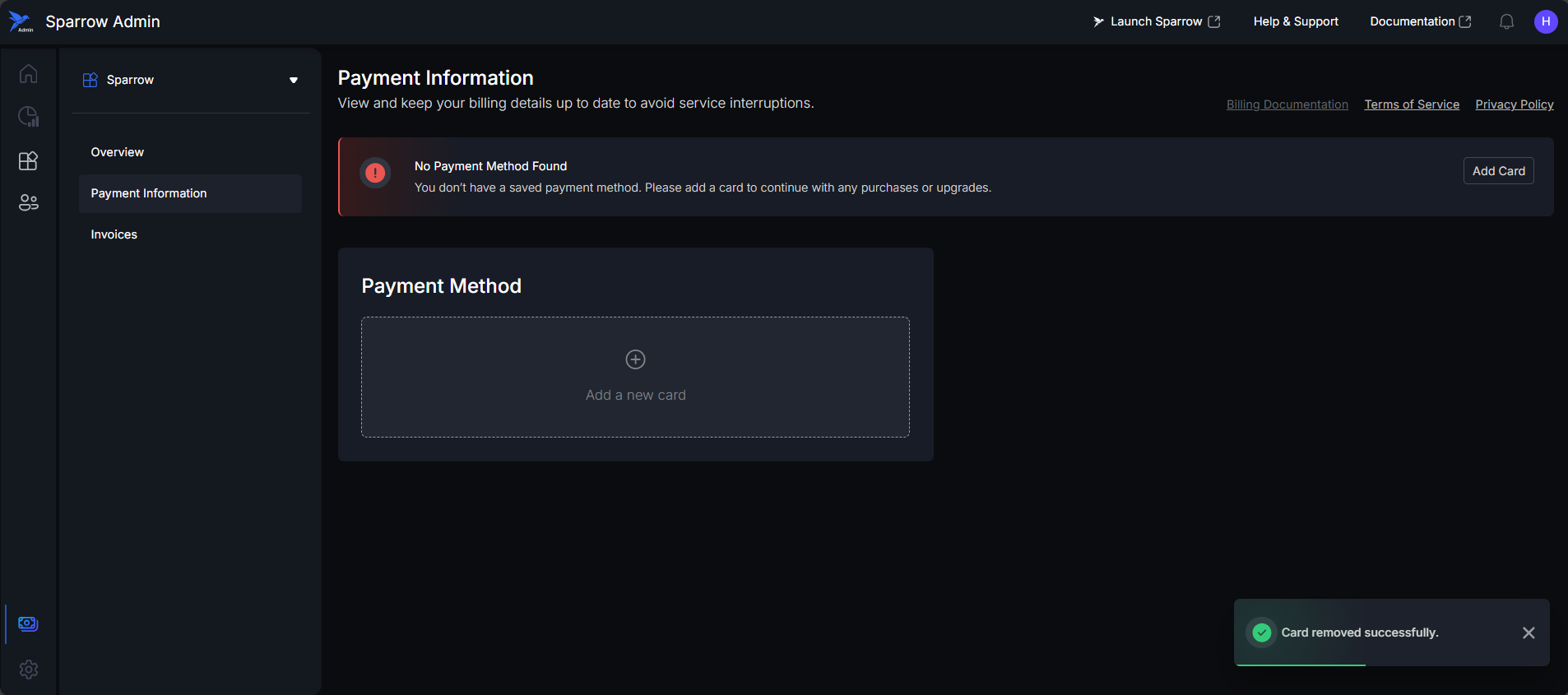Viewport: 1568px width, 695px height.
Task: Open settings gear icon
Action: pyautogui.click(x=28, y=670)
